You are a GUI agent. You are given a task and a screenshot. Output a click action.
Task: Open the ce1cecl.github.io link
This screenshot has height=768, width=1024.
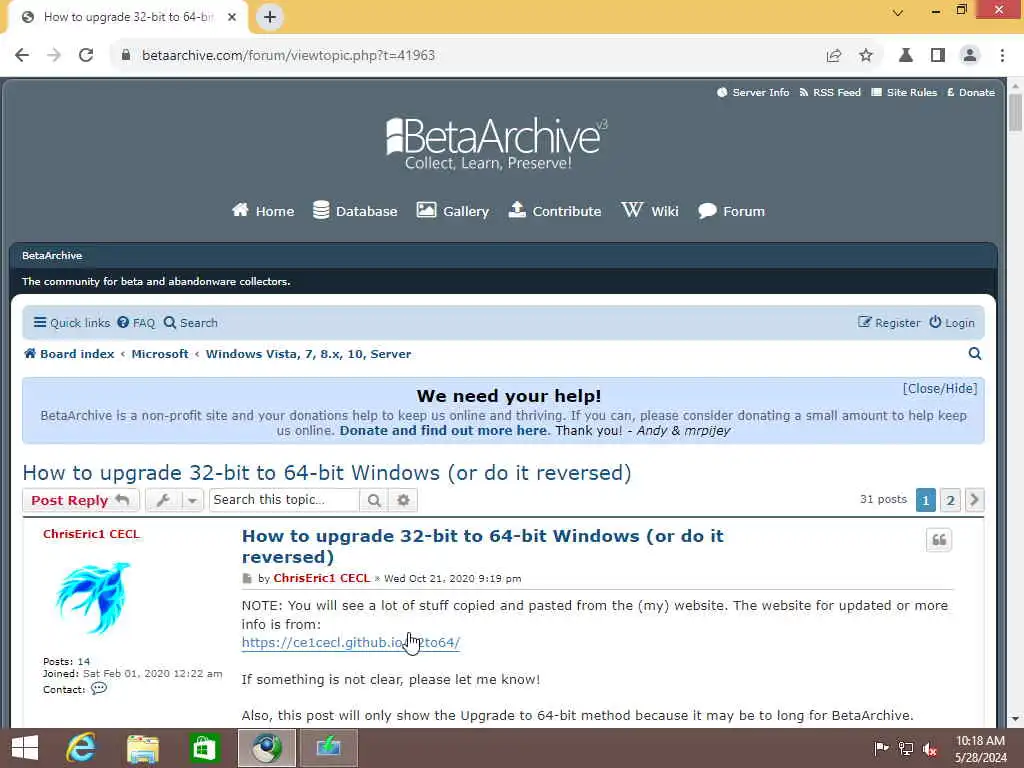(351, 643)
